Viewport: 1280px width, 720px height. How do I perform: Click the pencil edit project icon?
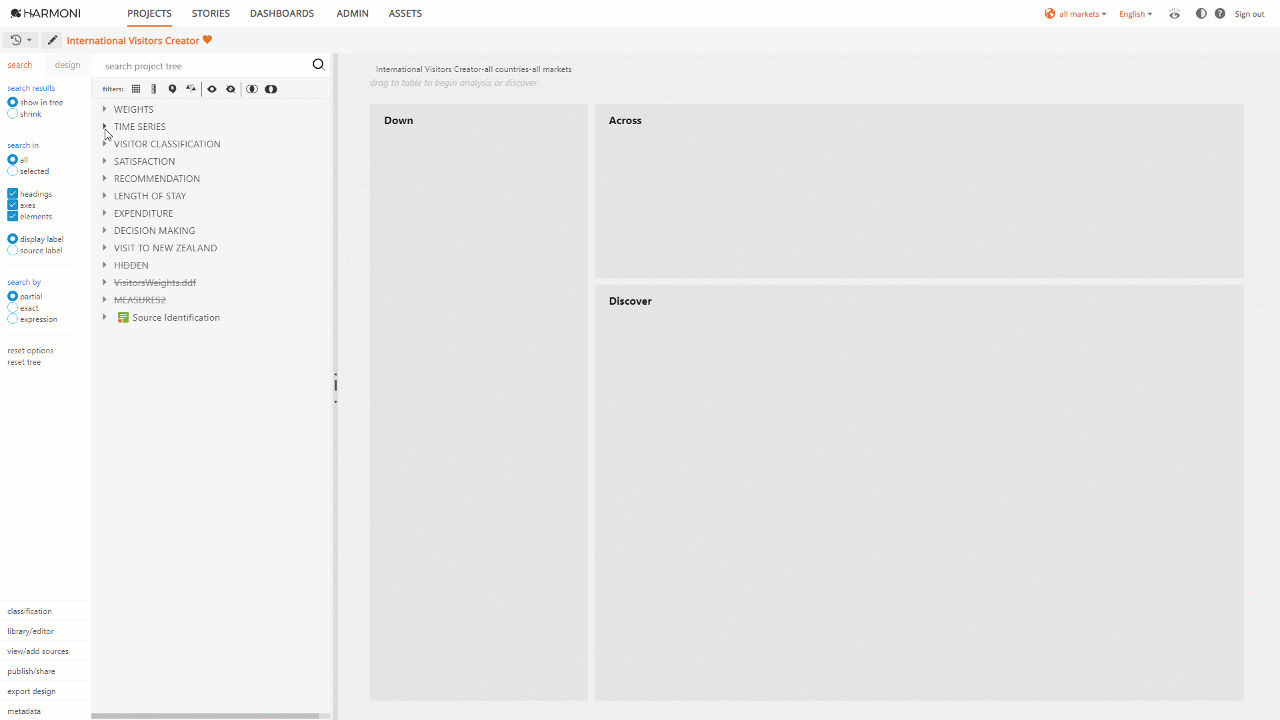52,41
